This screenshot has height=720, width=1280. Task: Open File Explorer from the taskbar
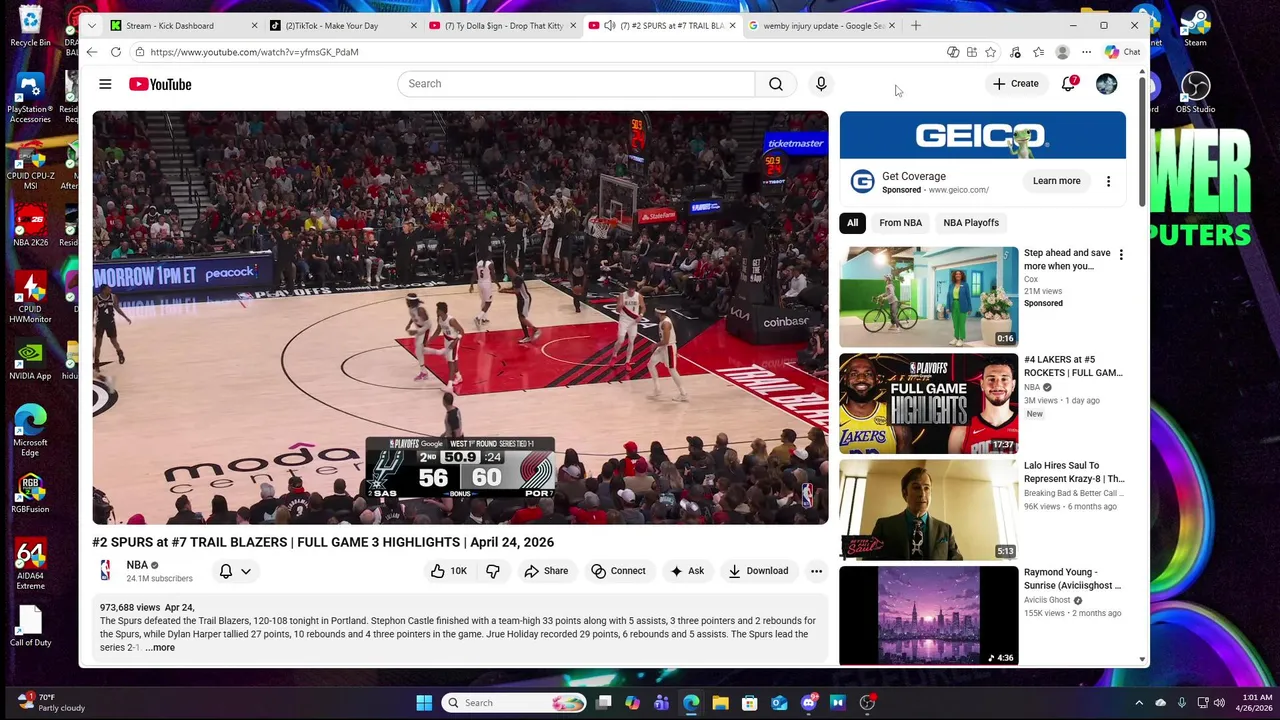(x=720, y=703)
